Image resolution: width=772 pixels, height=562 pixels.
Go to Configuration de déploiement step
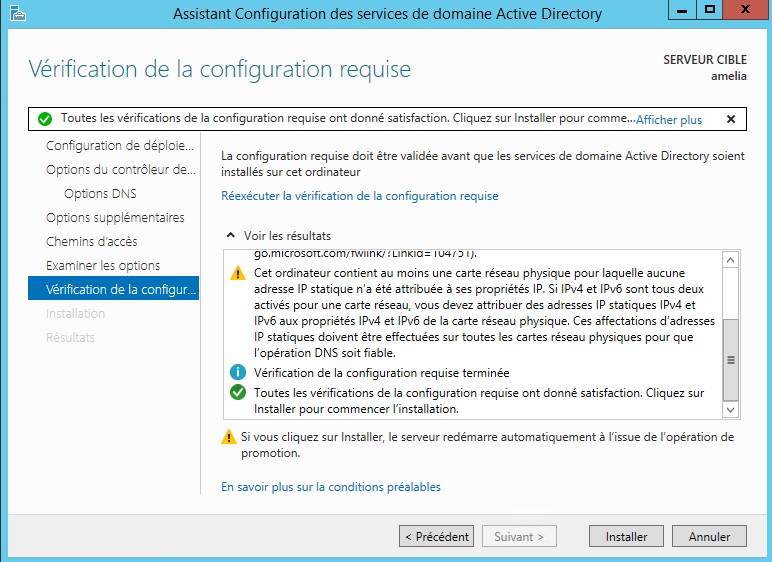[x=120, y=146]
